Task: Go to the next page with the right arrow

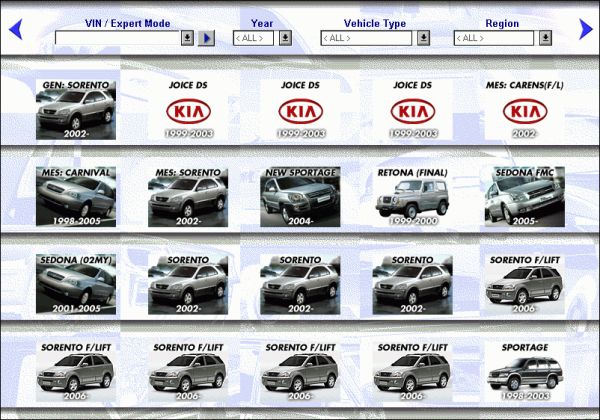Action: pyautogui.click(x=585, y=29)
